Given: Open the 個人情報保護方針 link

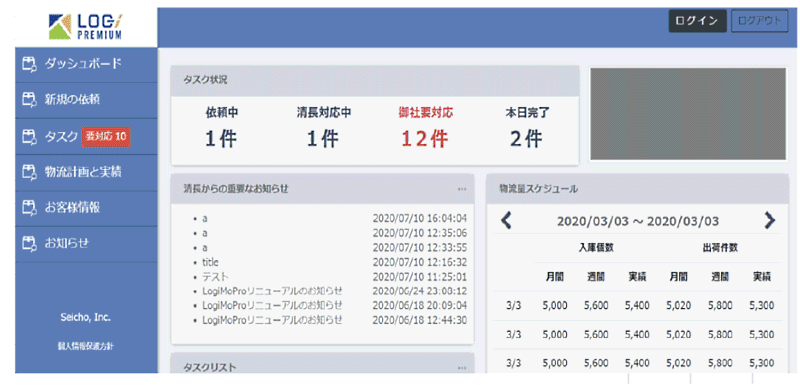Looking at the screenshot, I should (86, 347).
